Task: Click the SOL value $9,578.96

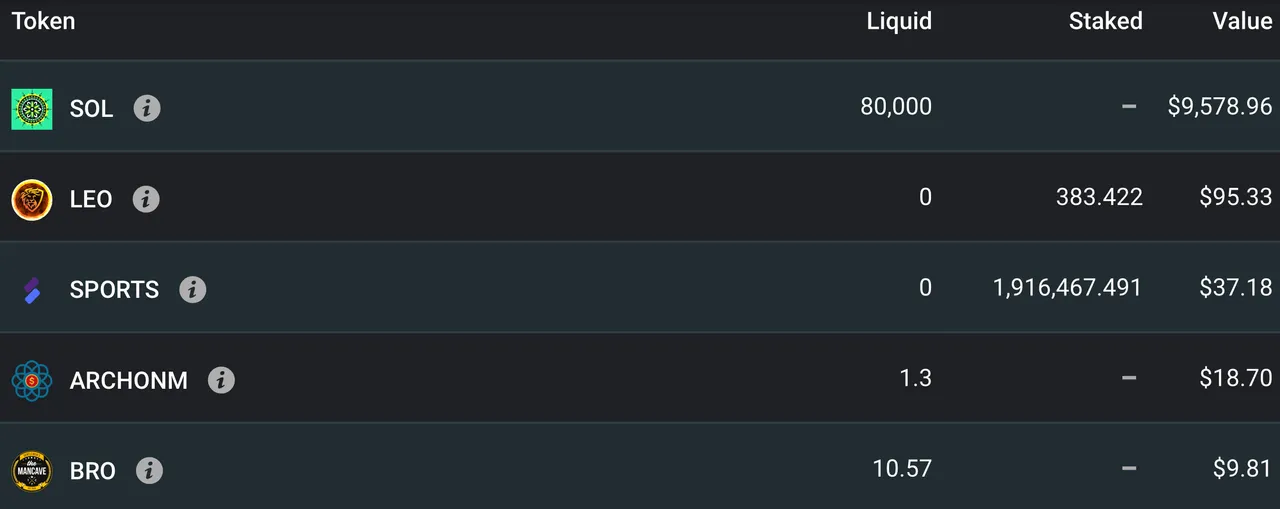Action: coord(1220,106)
